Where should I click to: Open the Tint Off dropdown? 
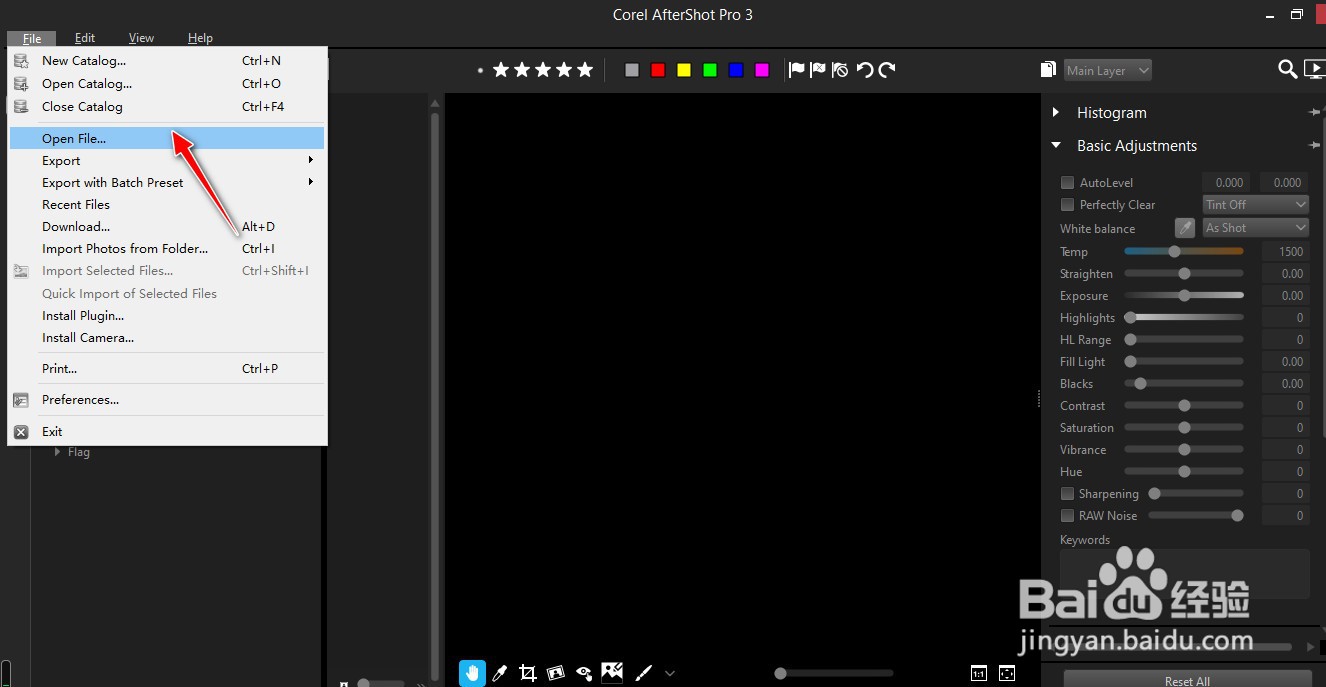[1255, 204]
